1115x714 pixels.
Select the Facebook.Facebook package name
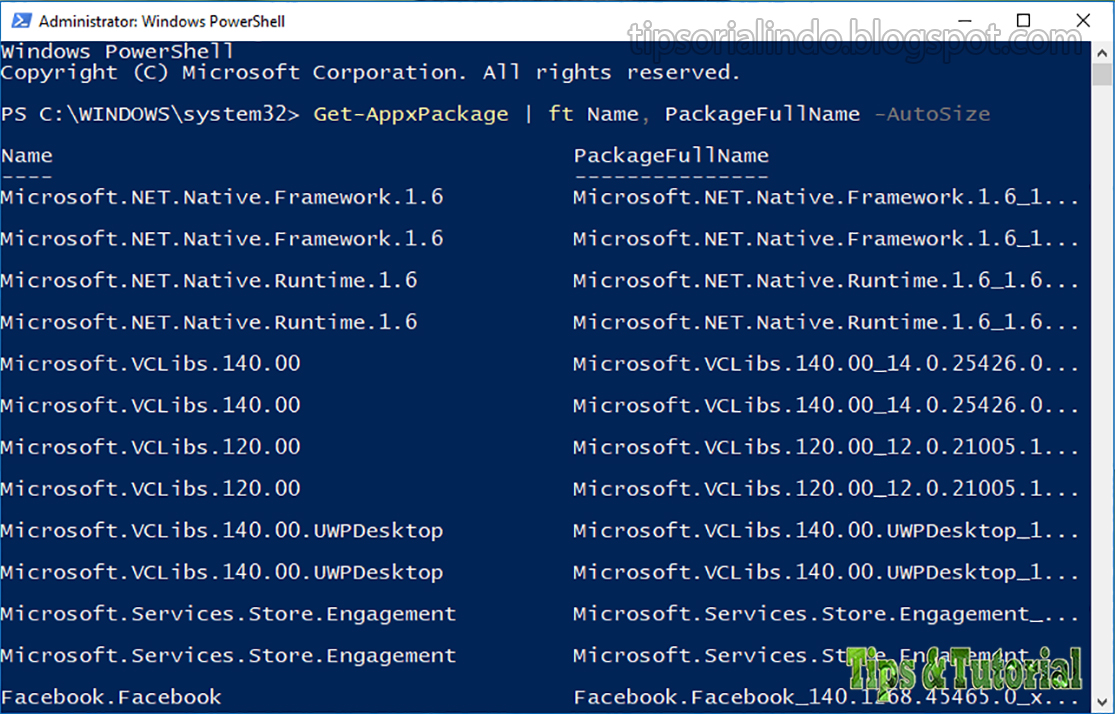pyautogui.click(x=110, y=697)
